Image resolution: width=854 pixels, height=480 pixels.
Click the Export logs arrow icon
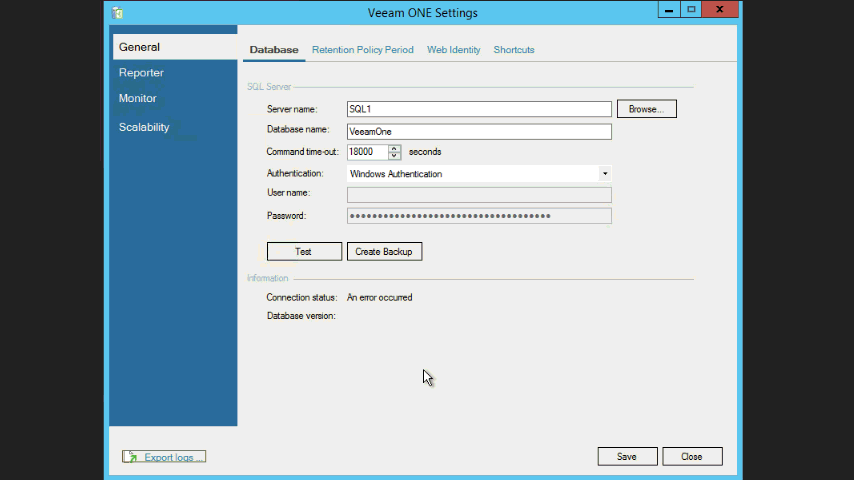coord(131,457)
